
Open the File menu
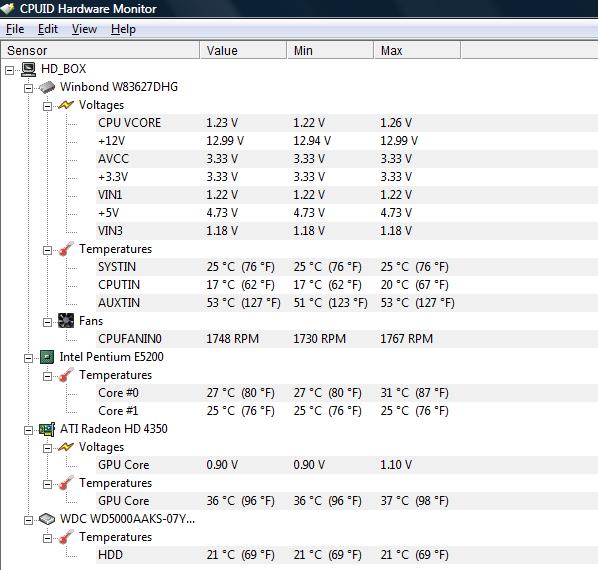pyautogui.click(x=15, y=29)
